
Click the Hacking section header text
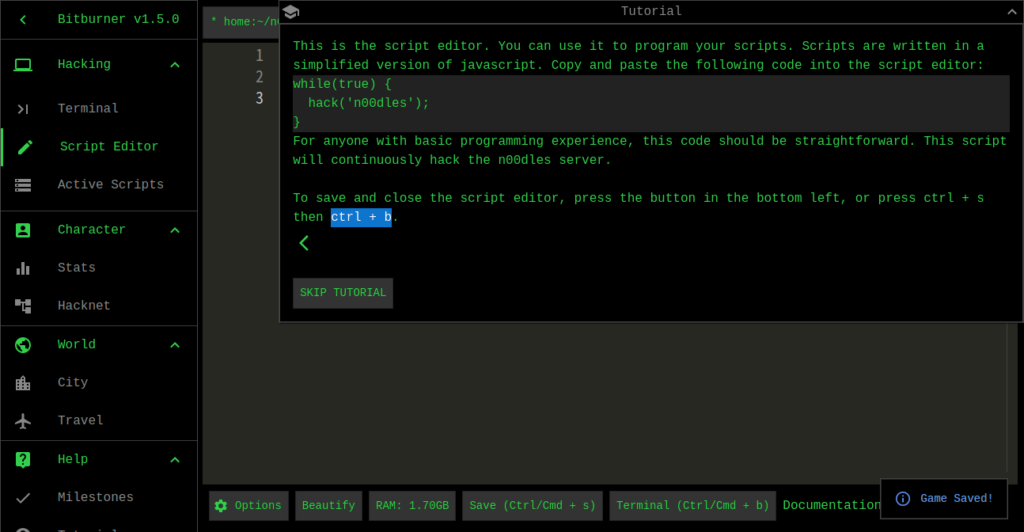tap(84, 64)
